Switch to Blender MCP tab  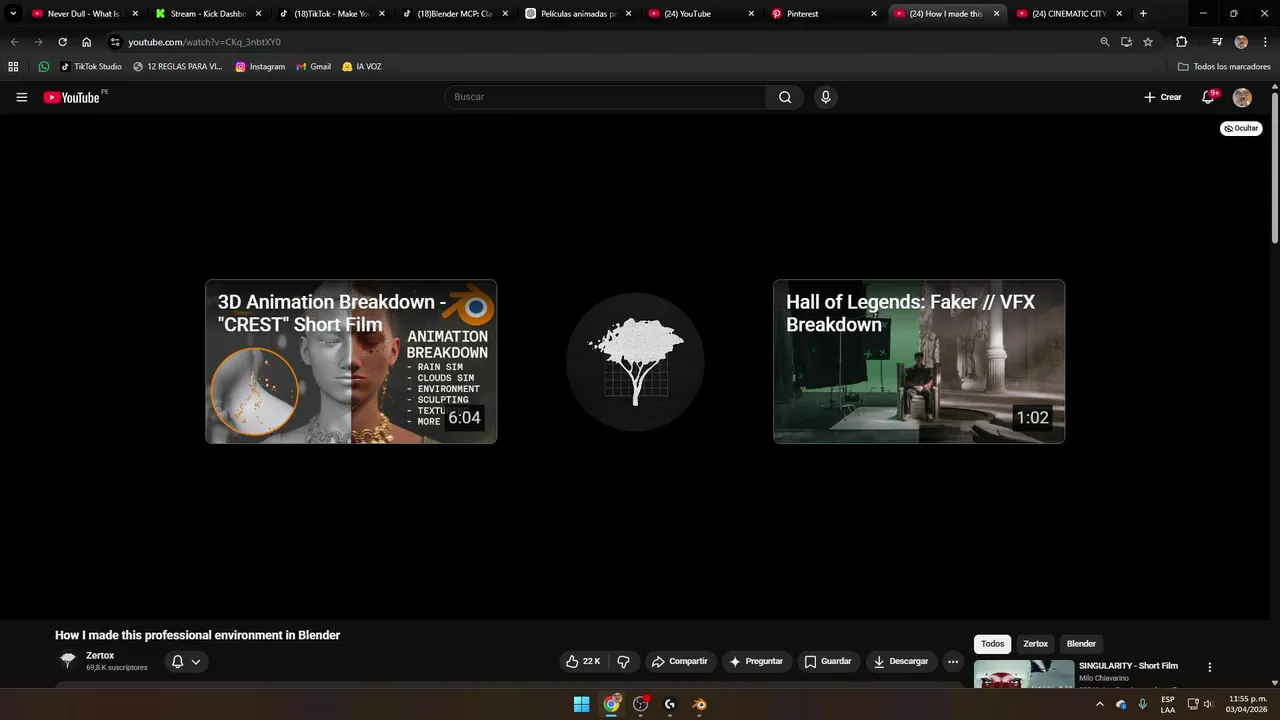point(455,14)
